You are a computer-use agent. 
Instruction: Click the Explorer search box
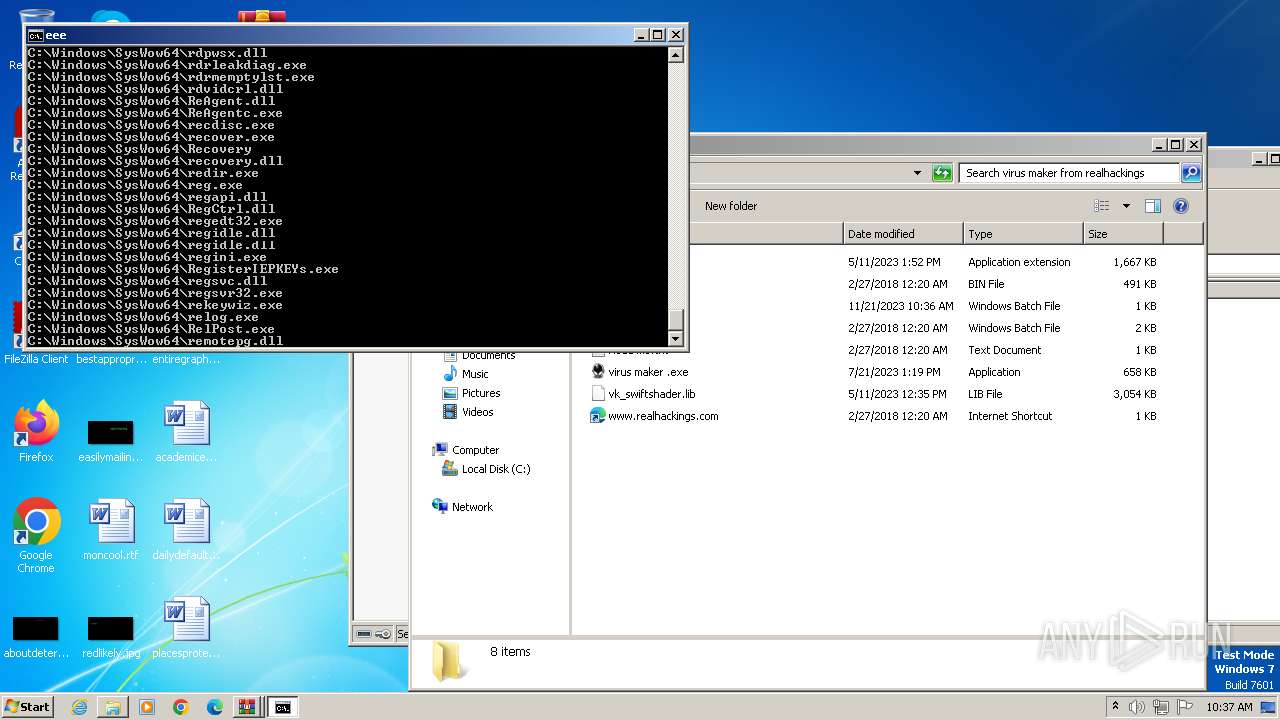(1069, 173)
